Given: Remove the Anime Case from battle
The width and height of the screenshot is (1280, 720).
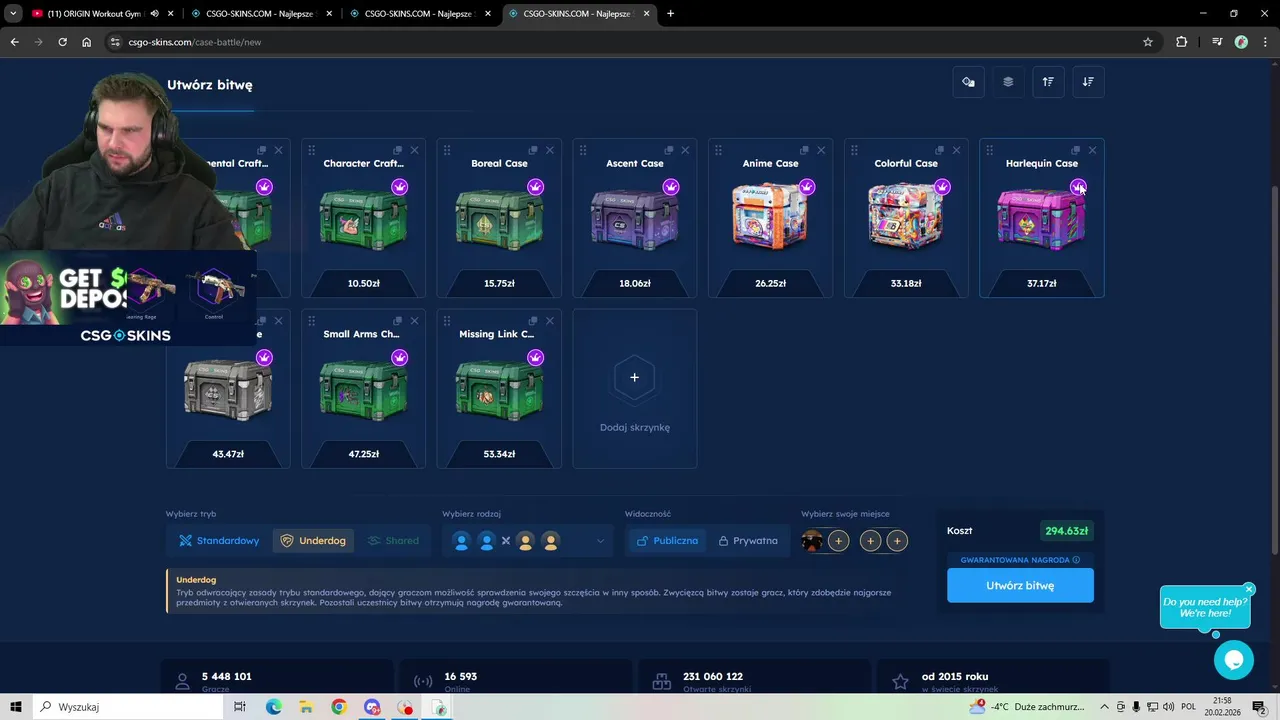Looking at the screenshot, I should tap(821, 150).
